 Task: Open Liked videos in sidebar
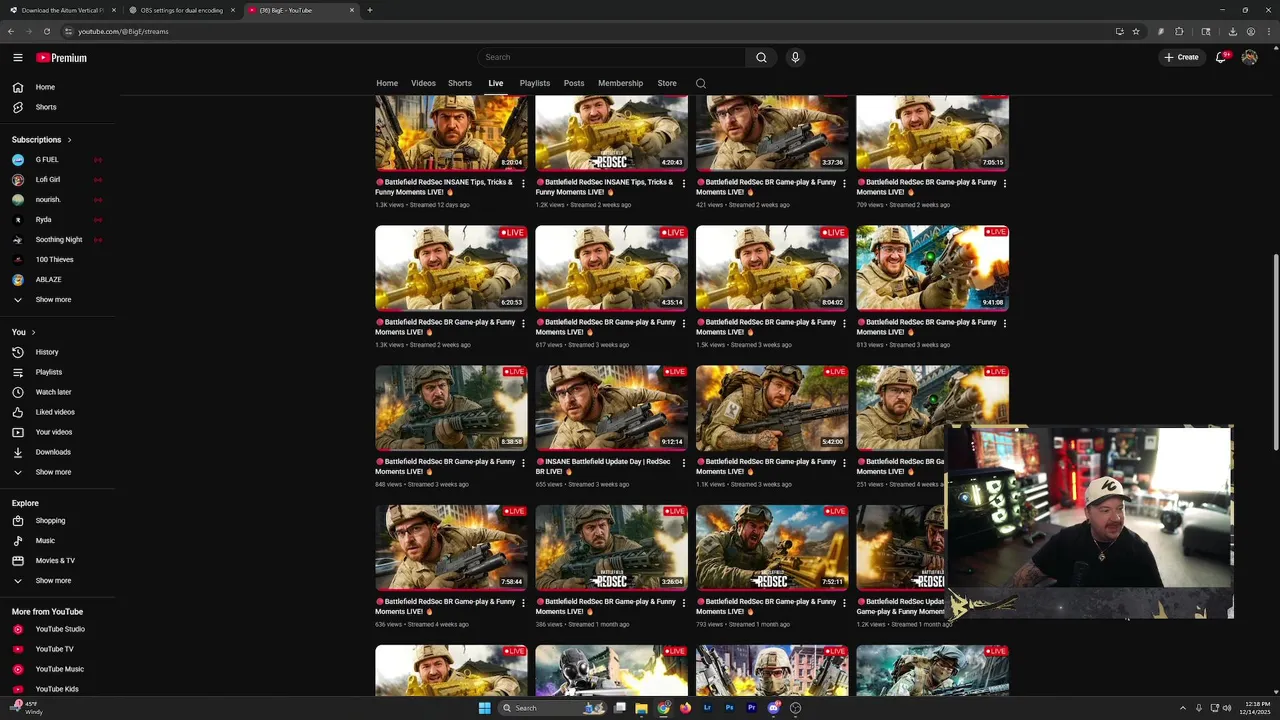(57, 412)
